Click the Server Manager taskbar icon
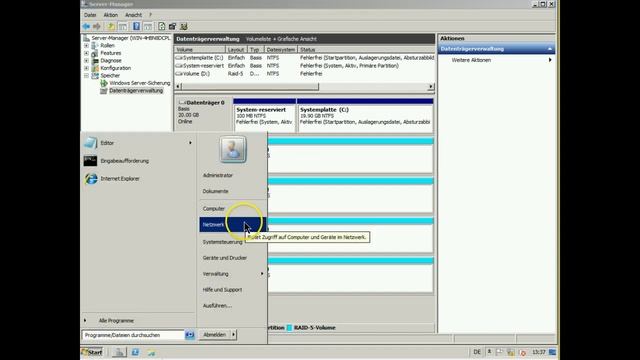 pyautogui.click(x=119, y=352)
